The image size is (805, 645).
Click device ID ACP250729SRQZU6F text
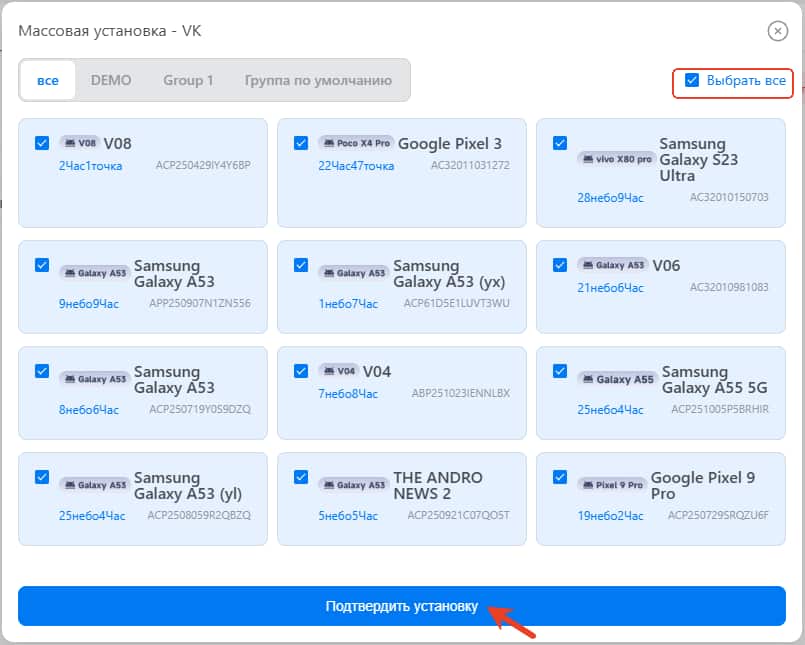[718, 516]
